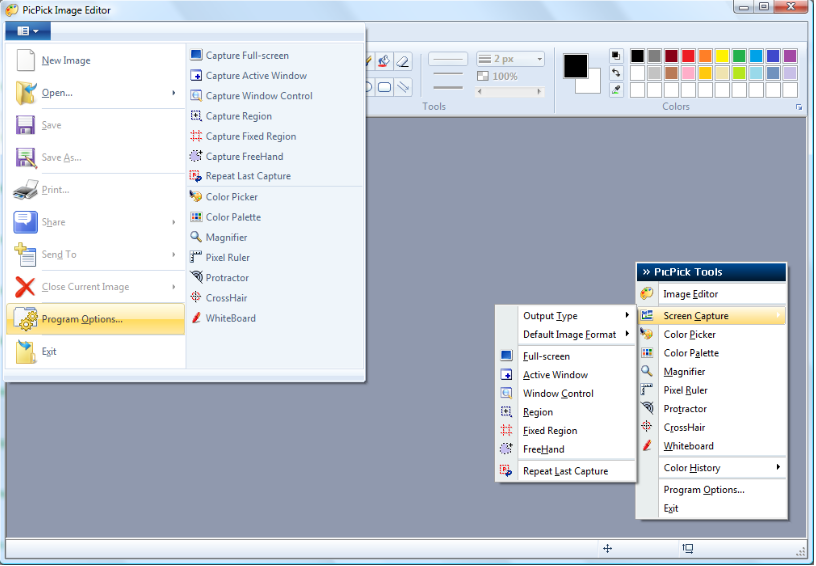Screen dimensions: 816x566
Task: Choose Window Control from the capture submenu
Action: tap(558, 393)
